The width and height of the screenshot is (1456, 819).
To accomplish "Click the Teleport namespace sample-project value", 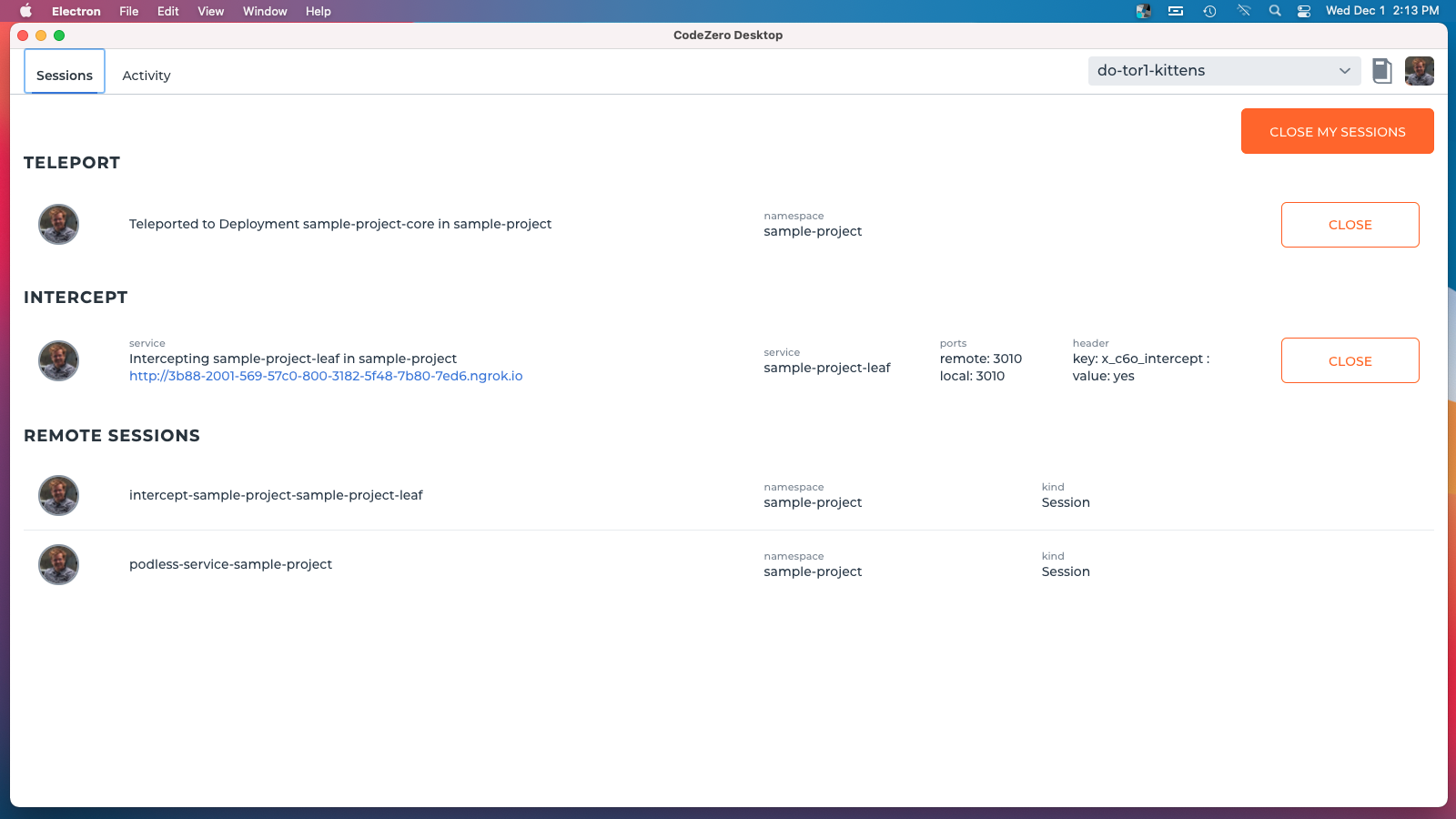I will coord(813,231).
